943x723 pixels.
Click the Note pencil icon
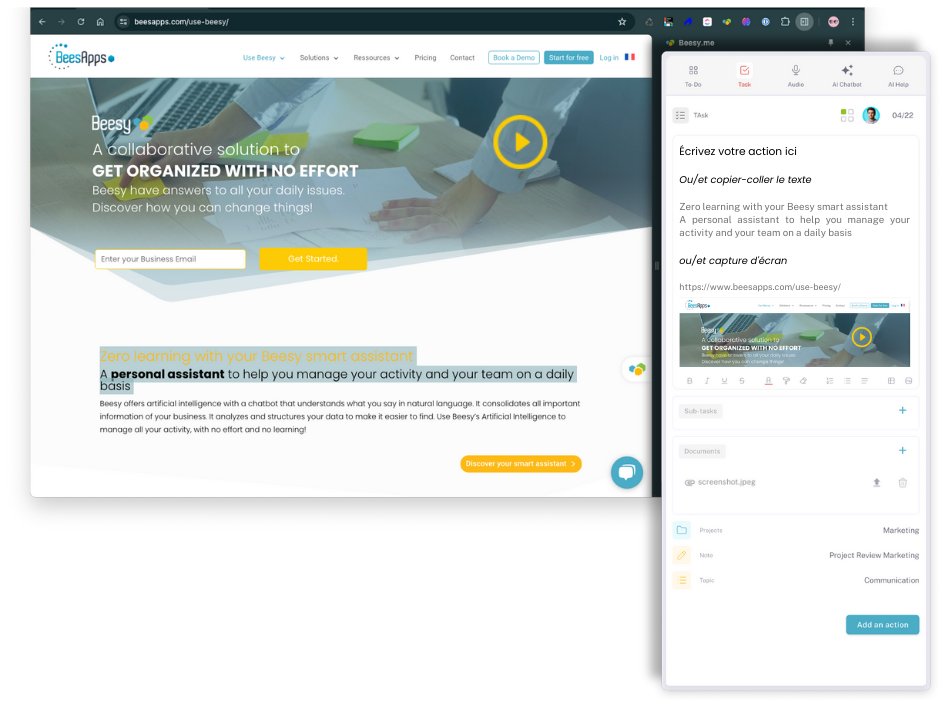pos(681,555)
